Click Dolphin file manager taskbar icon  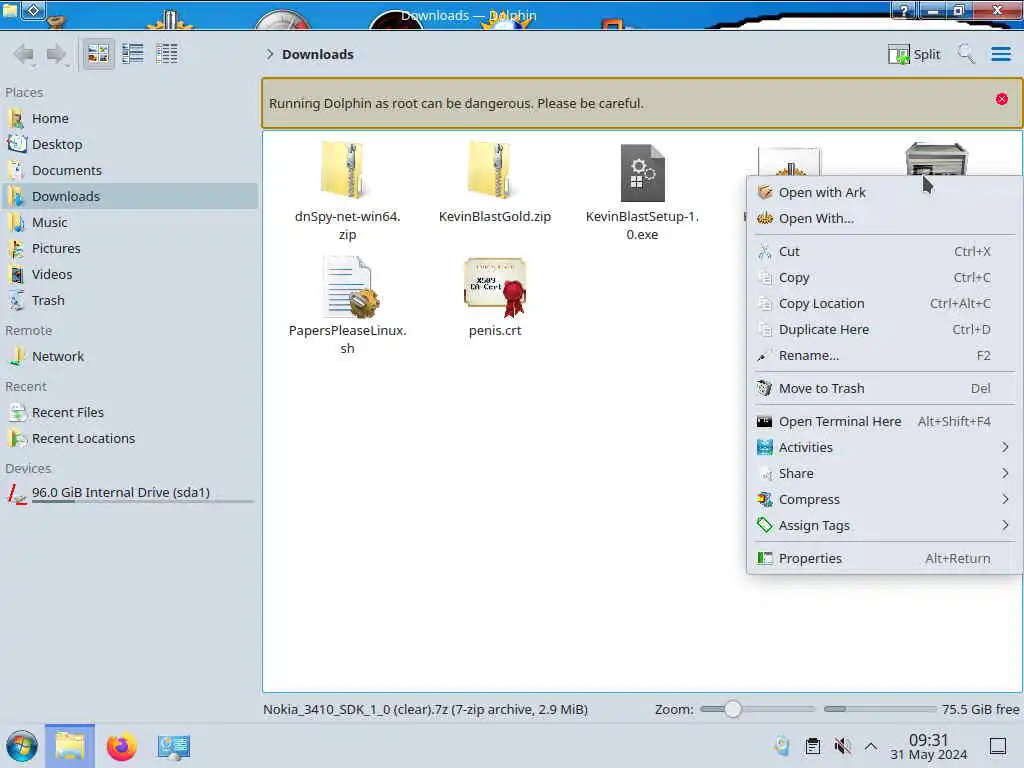tap(70, 746)
